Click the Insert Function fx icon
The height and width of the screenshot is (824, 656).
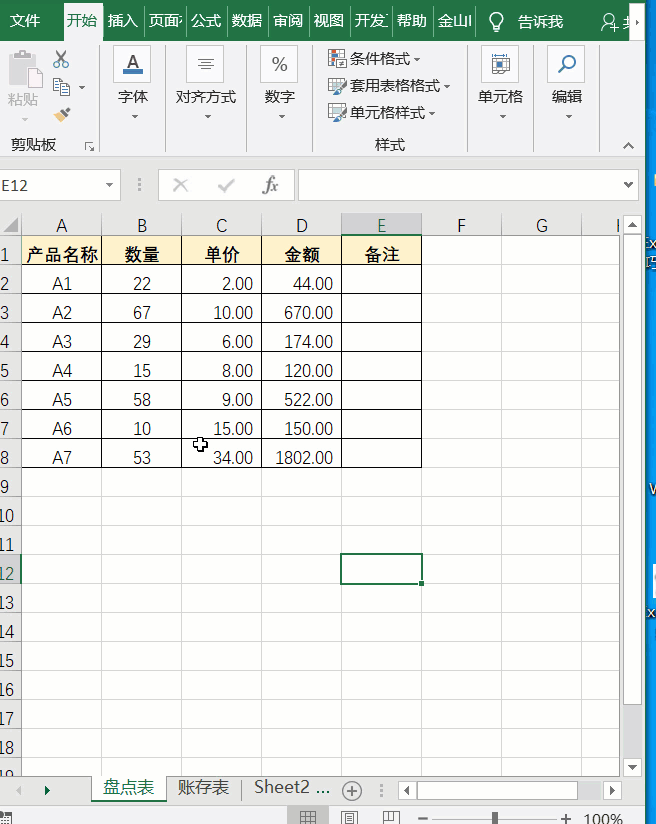coord(270,185)
